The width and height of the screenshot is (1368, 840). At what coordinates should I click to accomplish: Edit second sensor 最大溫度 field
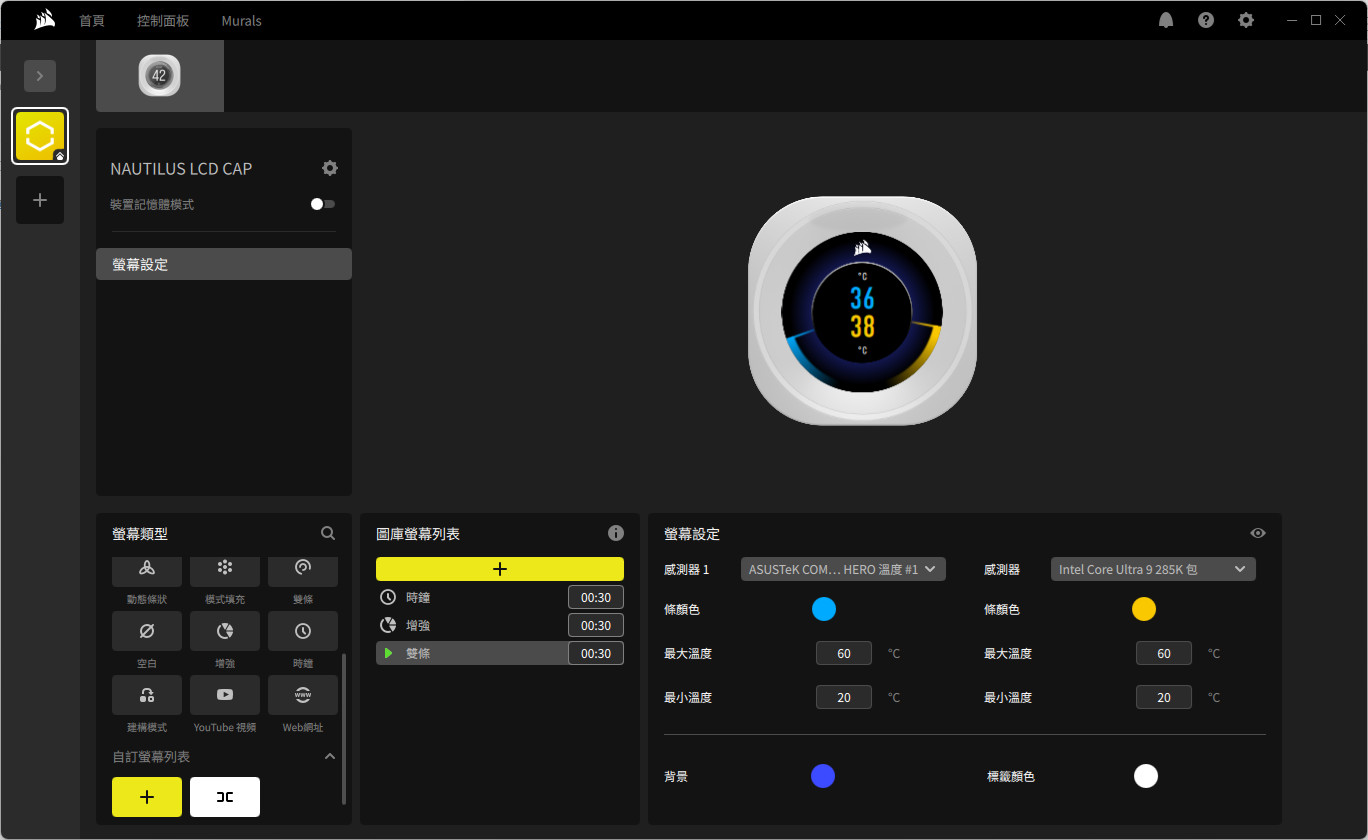(1164, 653)
